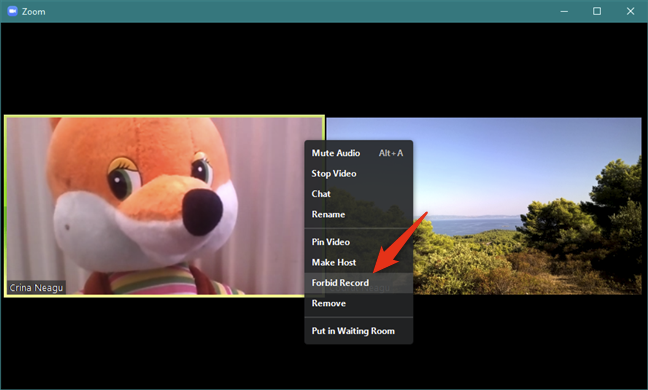Click the Crina Neagu name label
Viewport: 648px width, 390px height.
(36, 288)
